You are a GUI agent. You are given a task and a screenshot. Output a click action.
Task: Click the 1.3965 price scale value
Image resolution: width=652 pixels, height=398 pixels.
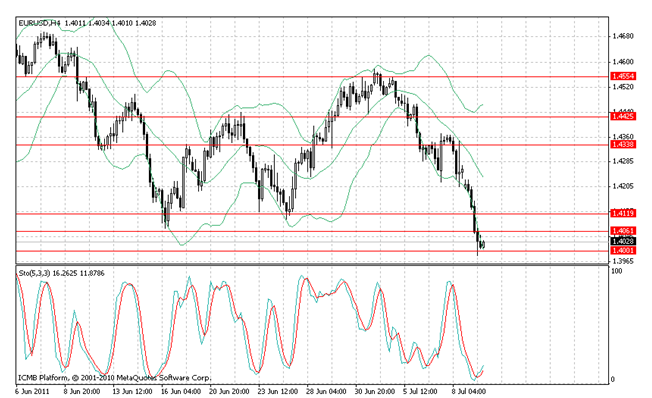pyautogui.click(x=623, y=261)
